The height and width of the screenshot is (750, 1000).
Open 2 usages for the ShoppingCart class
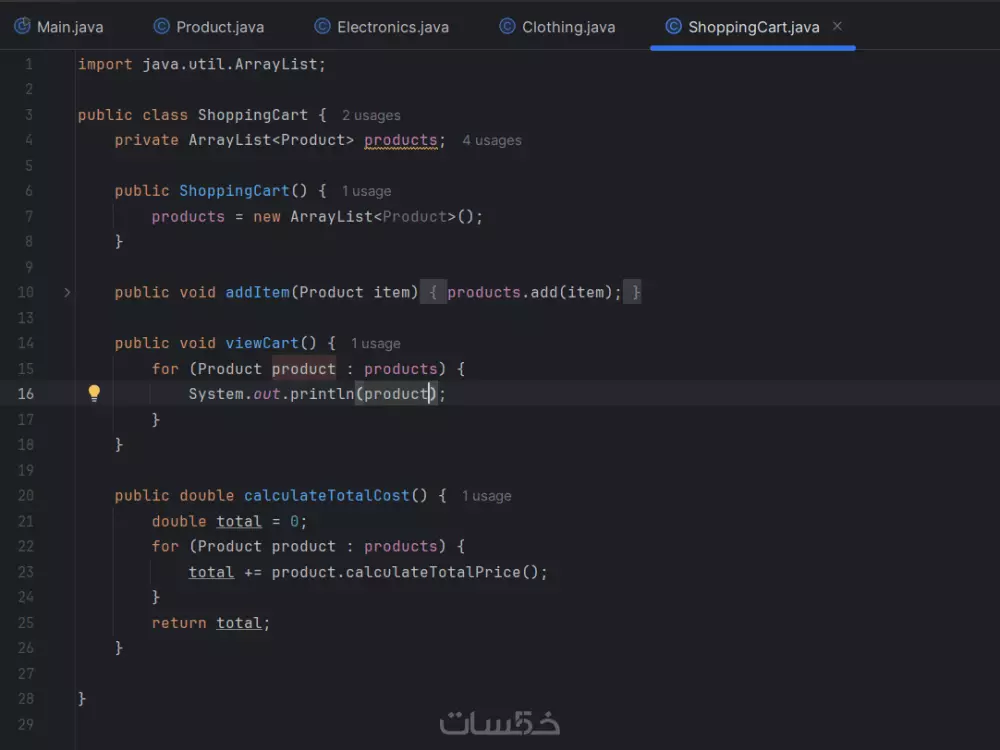pos(371,115)
